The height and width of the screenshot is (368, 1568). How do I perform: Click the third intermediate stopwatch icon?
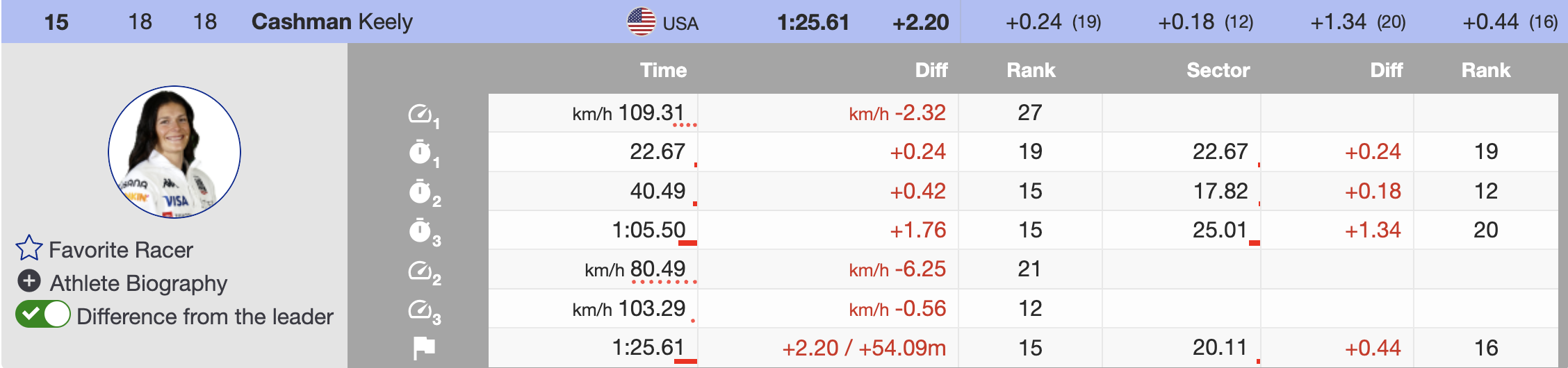pos(420,231)
